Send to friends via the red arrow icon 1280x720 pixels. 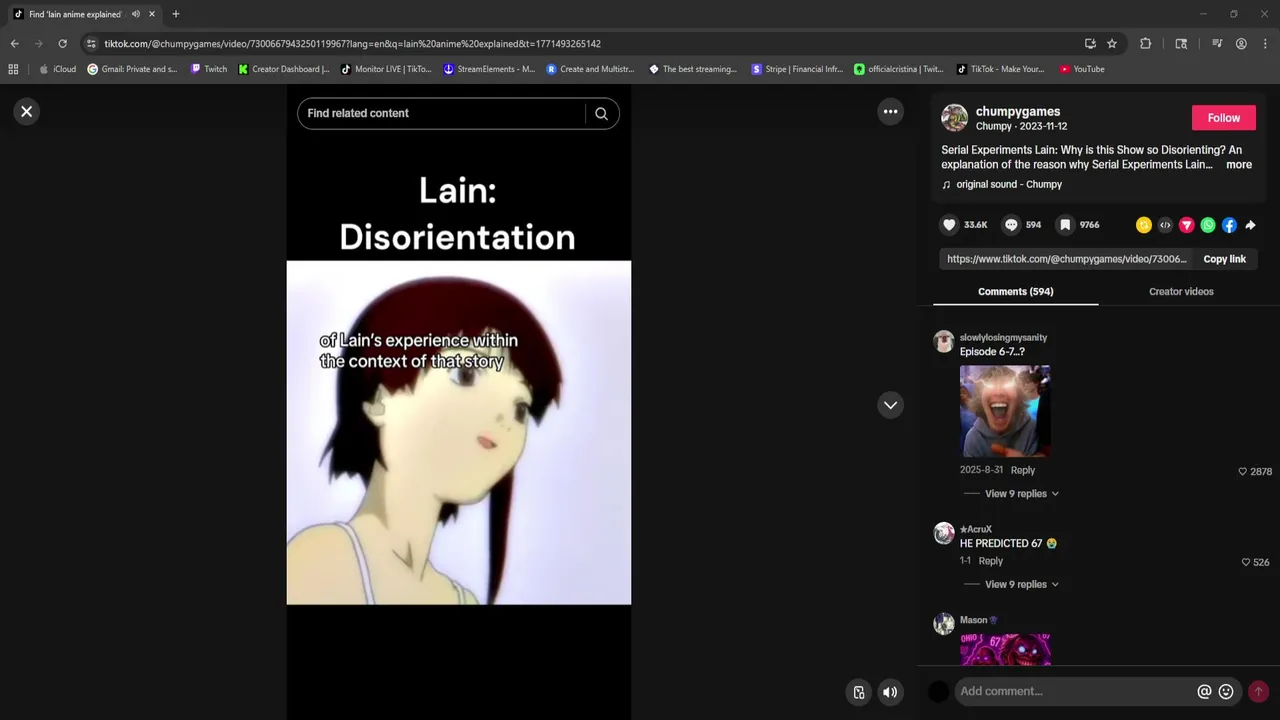[x=1186, y=225]
